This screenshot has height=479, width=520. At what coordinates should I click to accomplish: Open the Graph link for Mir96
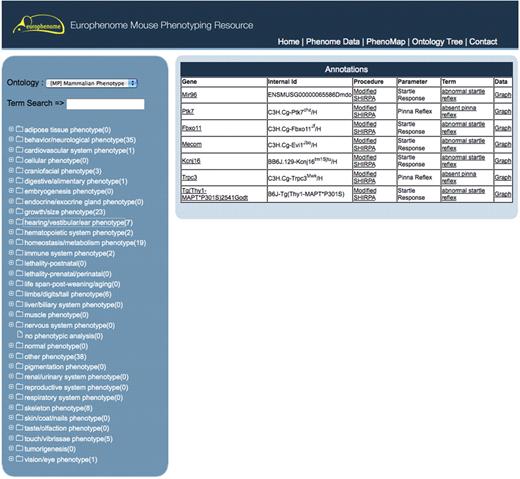[503, 95]
